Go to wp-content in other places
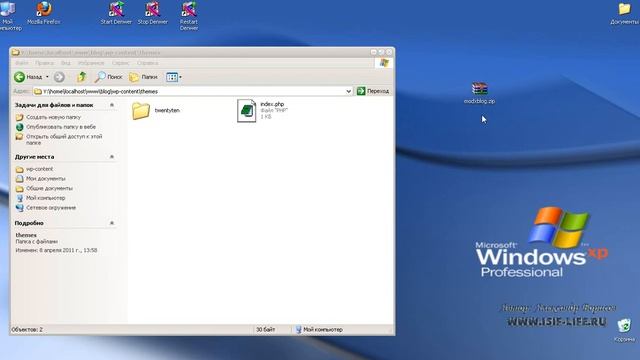The height and width of the screenshot is (360, 640). [x=40, y=169]
